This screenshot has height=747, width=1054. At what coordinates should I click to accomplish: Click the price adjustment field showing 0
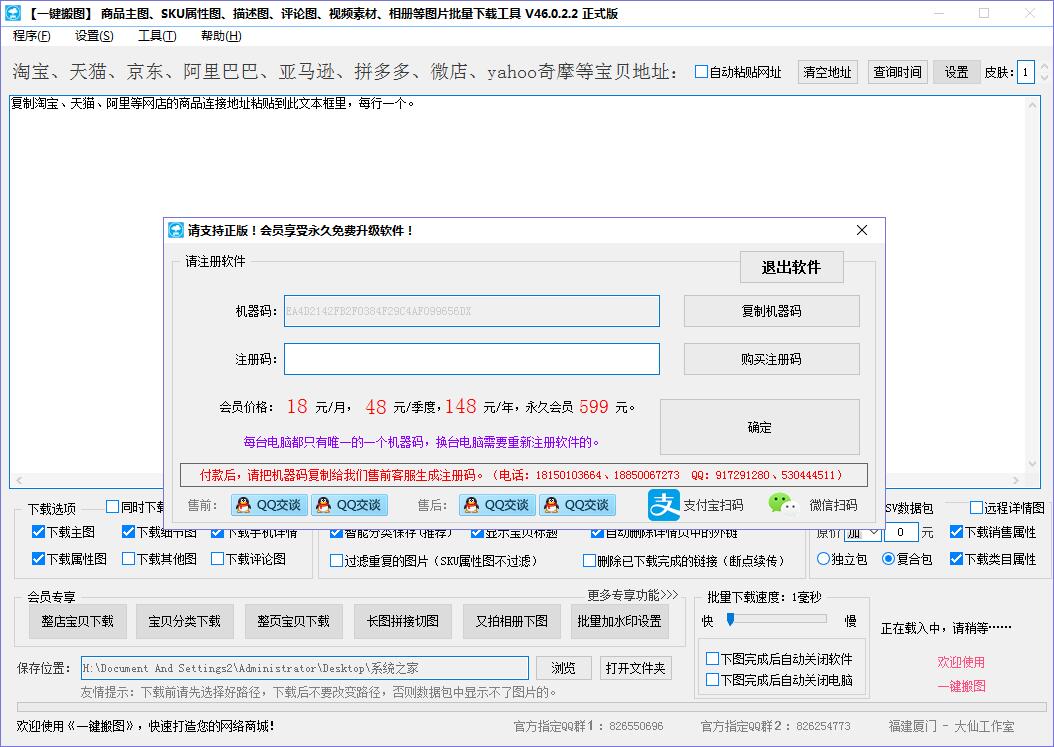901,533
